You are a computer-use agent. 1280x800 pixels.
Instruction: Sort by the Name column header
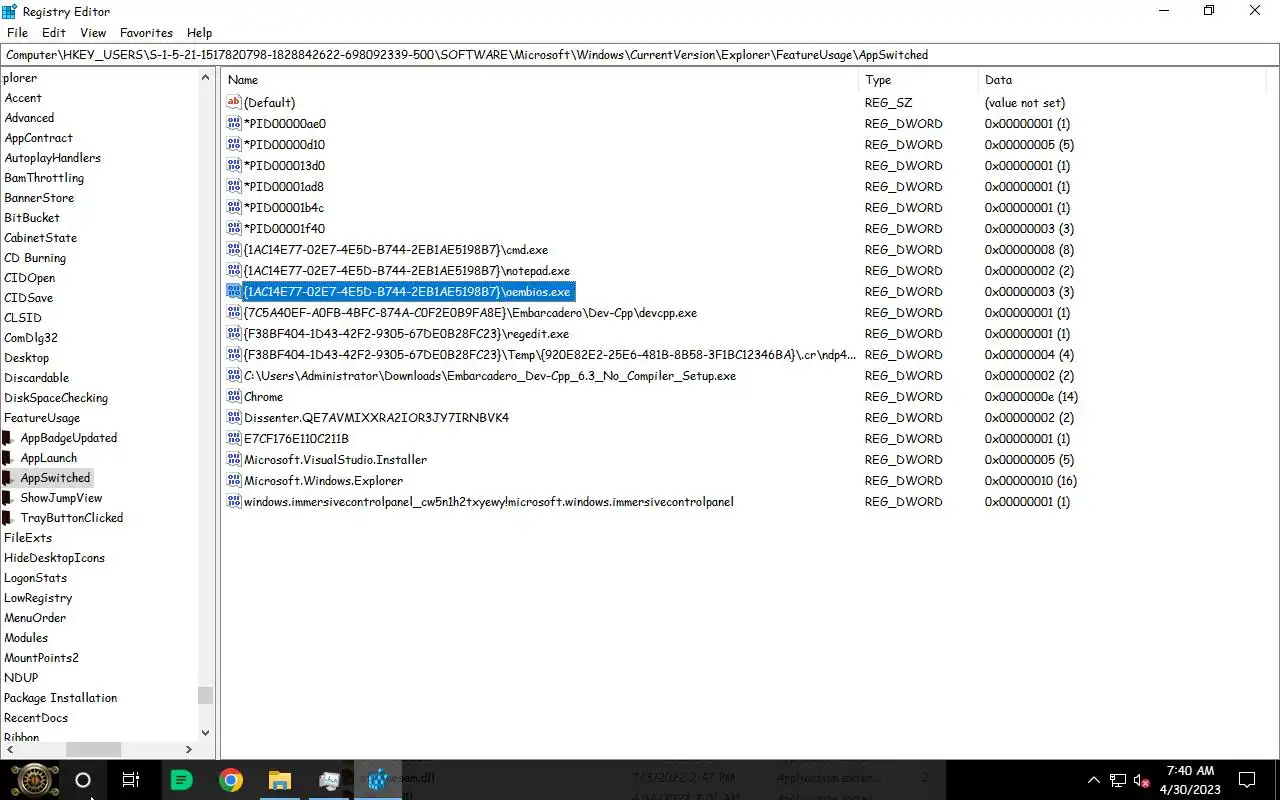(x=539, y=79)
